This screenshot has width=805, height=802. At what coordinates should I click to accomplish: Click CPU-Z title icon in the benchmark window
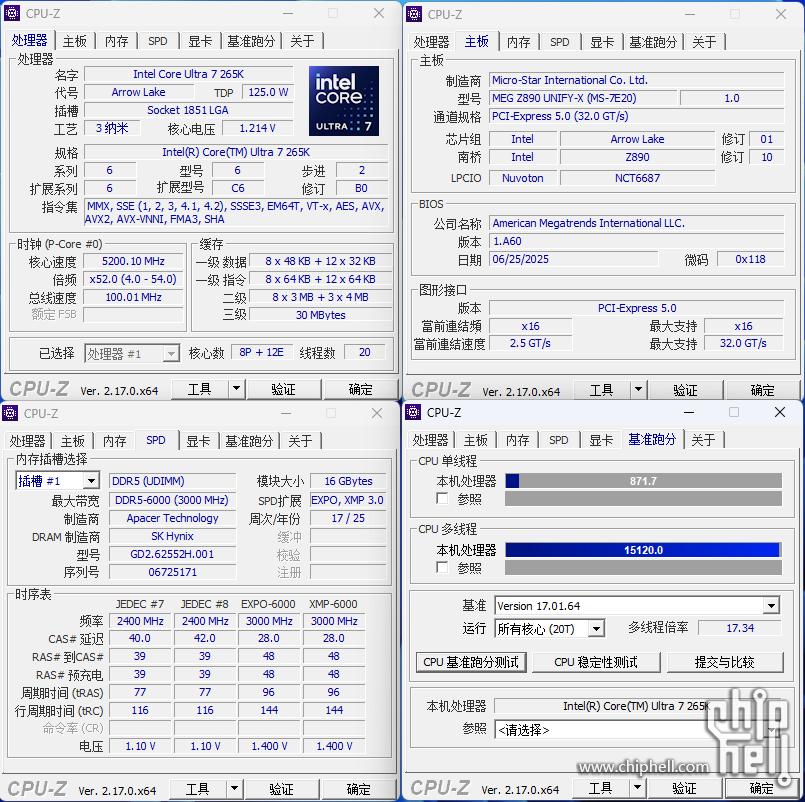click(x=414, y=413)
